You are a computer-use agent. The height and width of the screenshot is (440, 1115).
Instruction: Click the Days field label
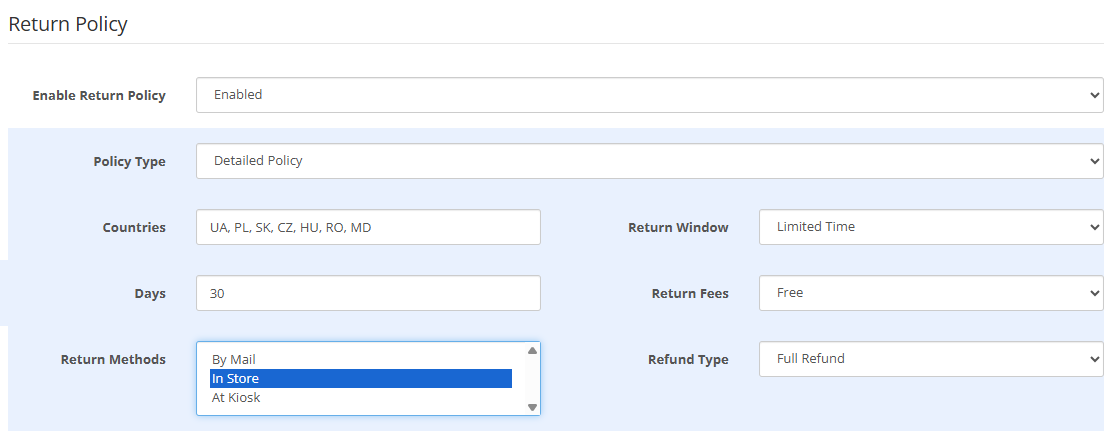coord(149,294)
